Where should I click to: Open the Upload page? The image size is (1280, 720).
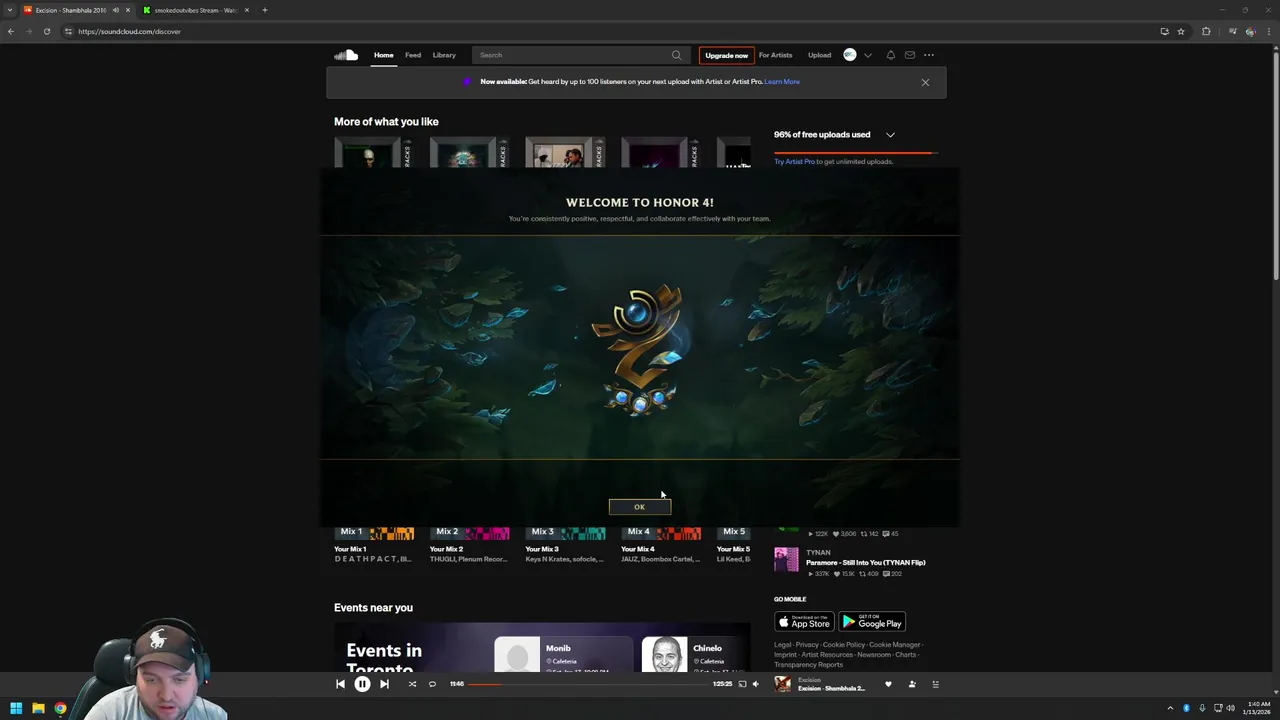(x=819, y=55)
